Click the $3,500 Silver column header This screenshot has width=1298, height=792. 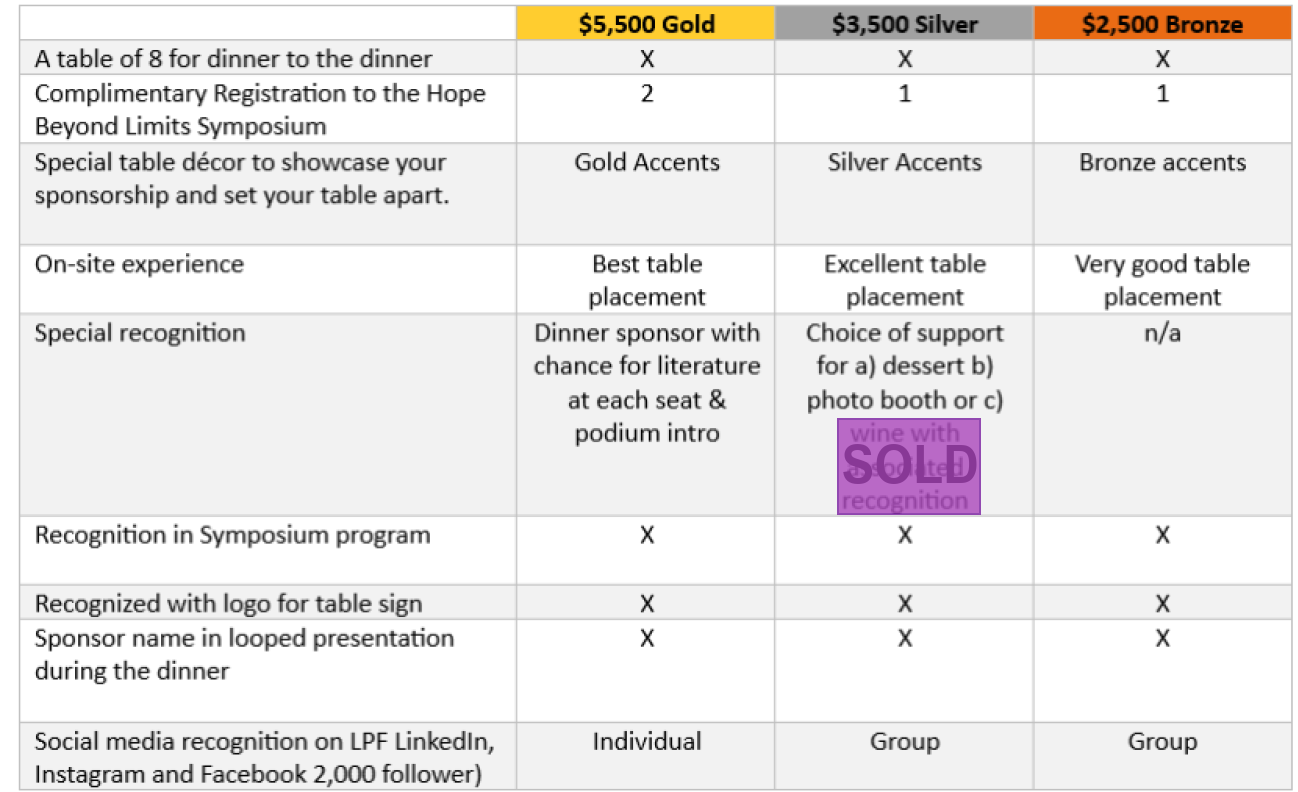point(904,24)
